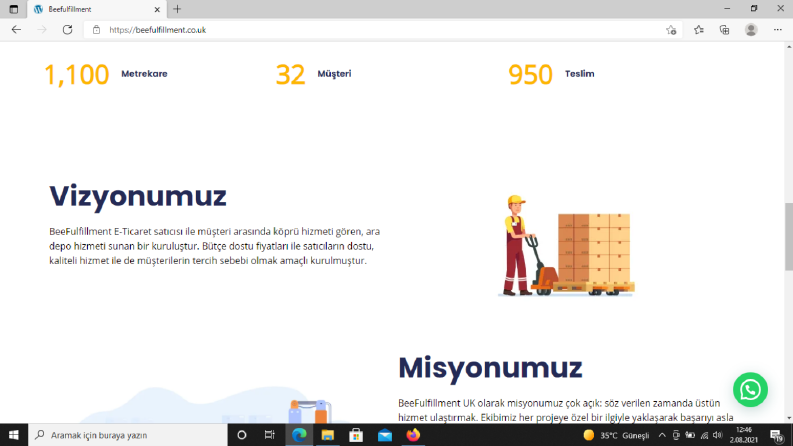The height and width of the screenshot is (446, 793).
Task: Open network connection settings icon
Action: pos(704,435)
